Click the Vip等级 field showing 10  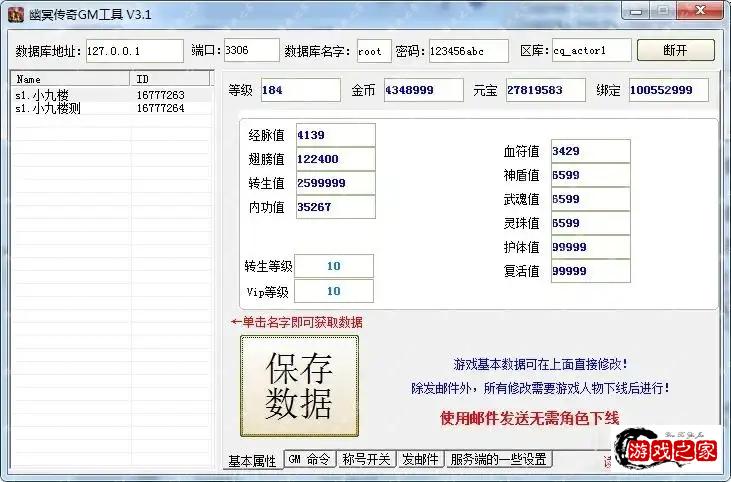coord(334,291)
